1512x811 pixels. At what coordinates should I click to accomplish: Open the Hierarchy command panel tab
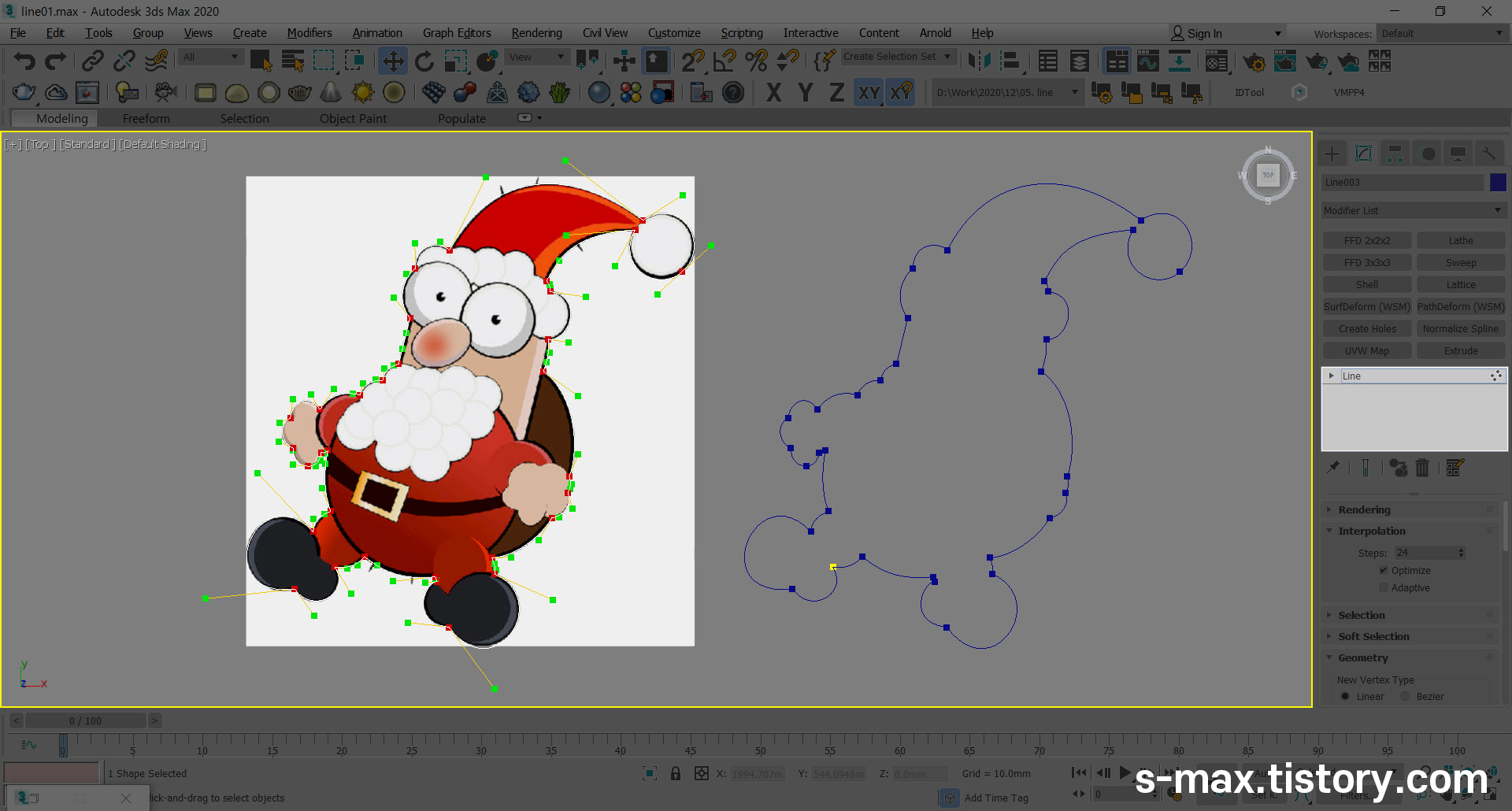pyautogui.click(x=1395, y=154)
